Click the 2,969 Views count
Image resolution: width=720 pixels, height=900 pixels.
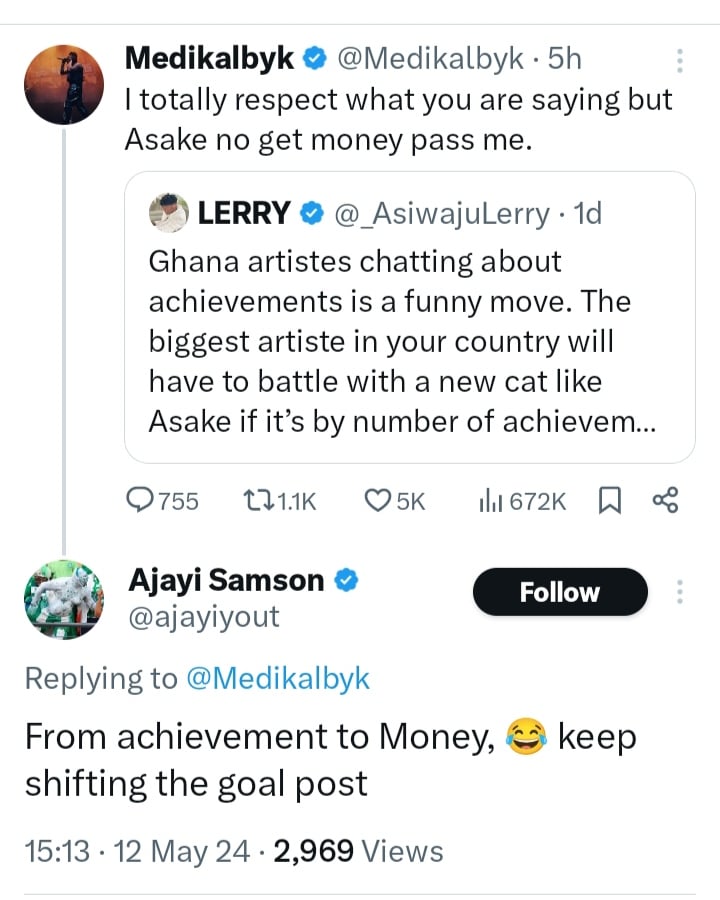[359, 851]
